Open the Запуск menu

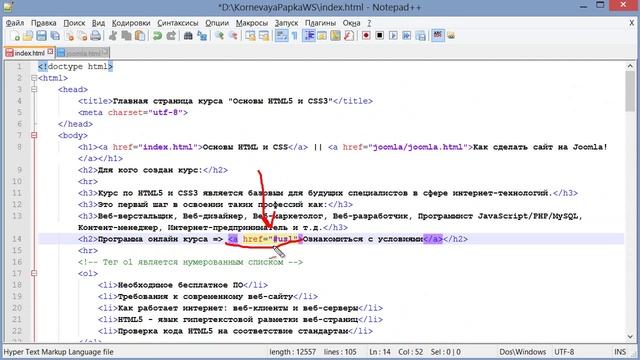286,23
